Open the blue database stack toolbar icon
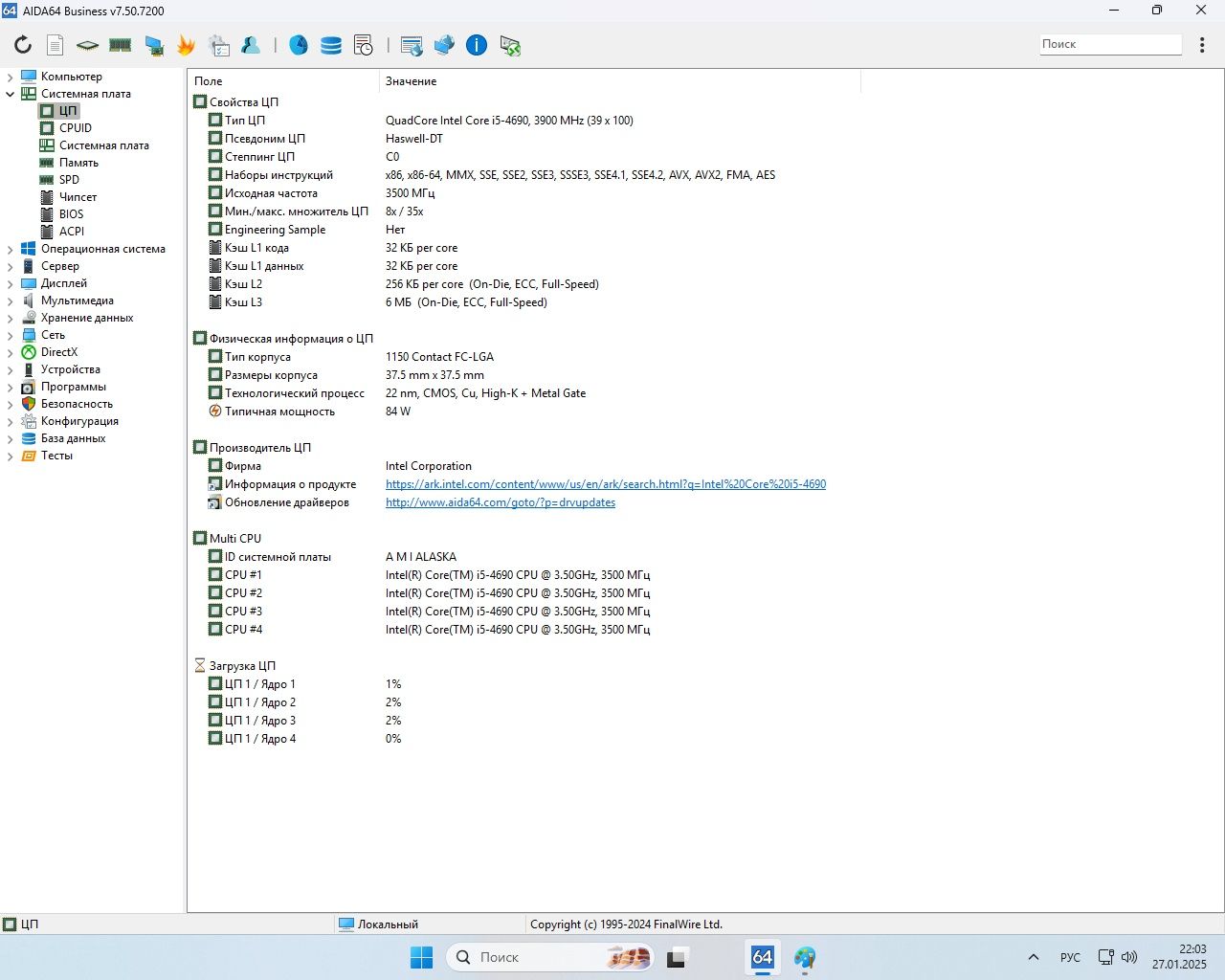This screenshot has height=980, width=1225. 331,45
